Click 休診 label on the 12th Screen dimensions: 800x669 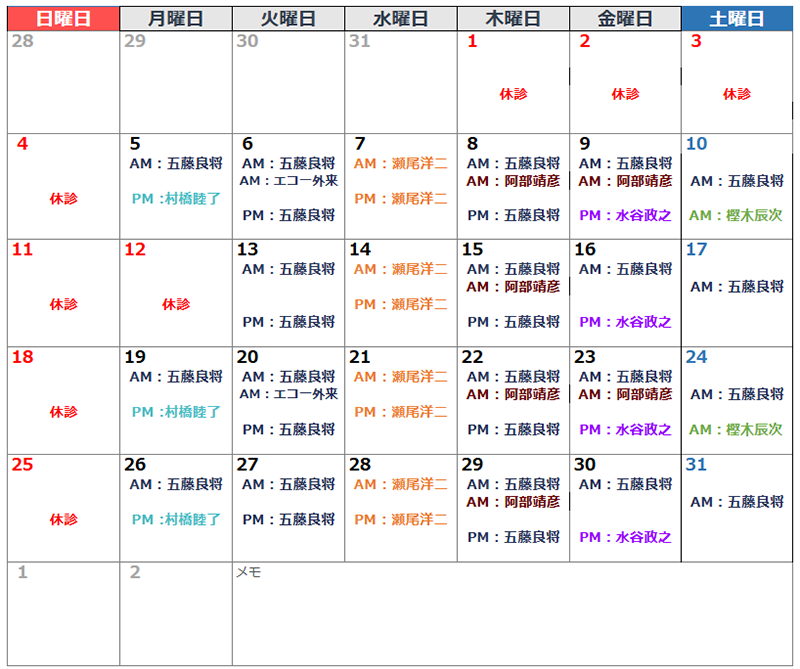pyautogui.click(x=176, y=304)
